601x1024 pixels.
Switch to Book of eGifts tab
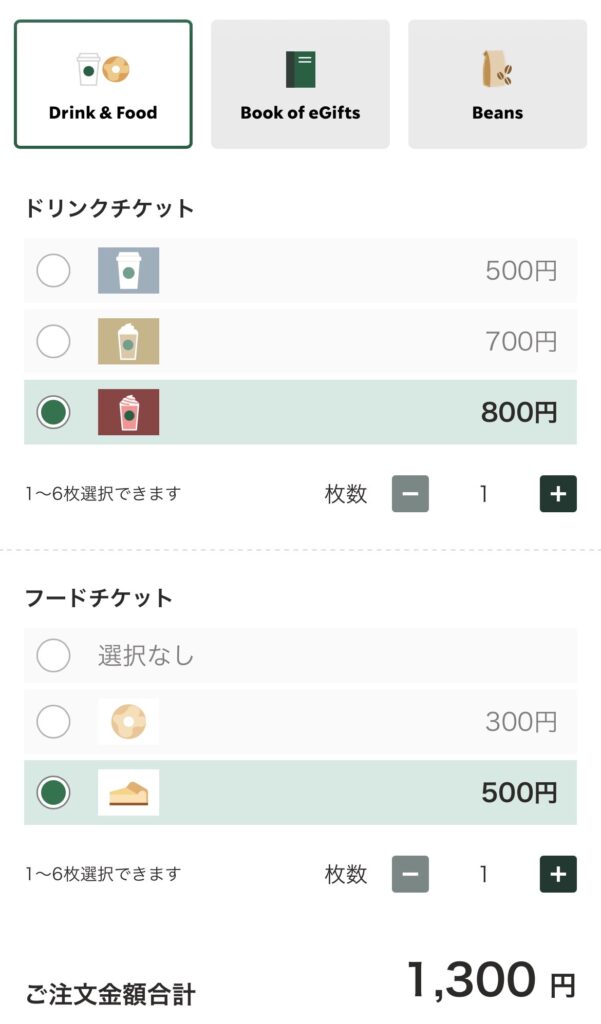[300, 84]
